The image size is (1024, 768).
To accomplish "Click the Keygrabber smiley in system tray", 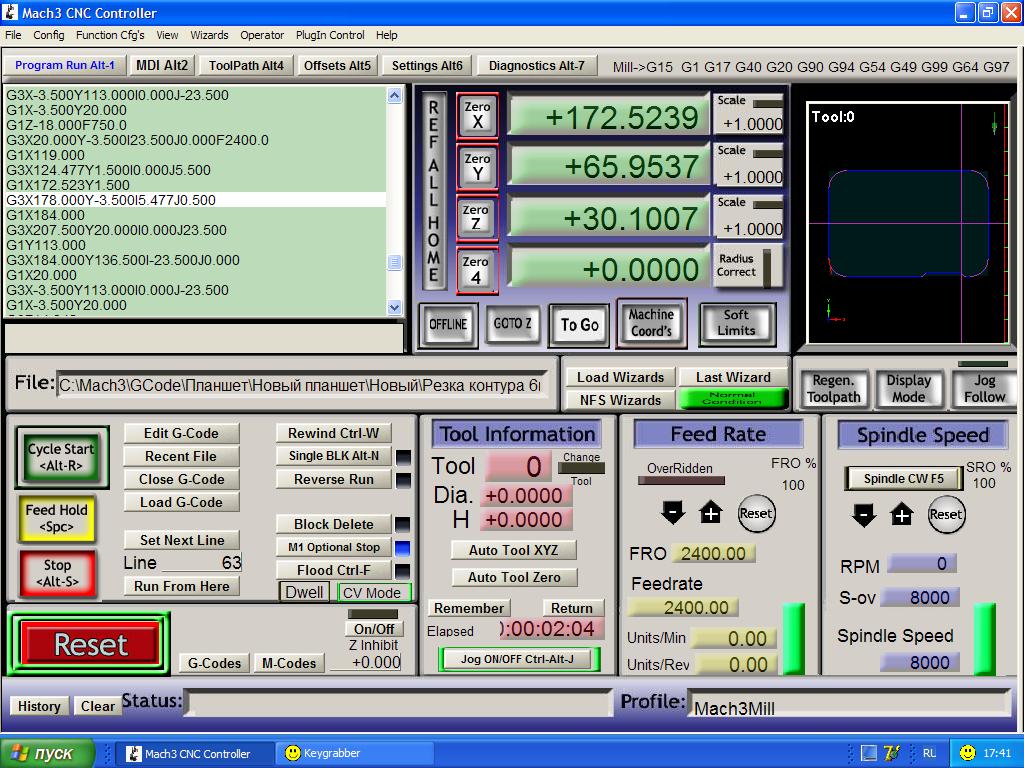I will click(967, 753).
